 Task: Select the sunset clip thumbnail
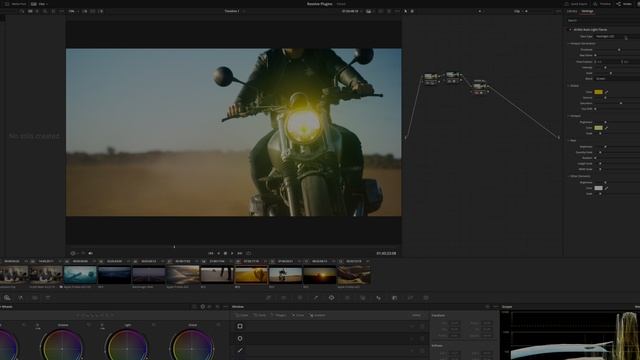coord(320,275)
